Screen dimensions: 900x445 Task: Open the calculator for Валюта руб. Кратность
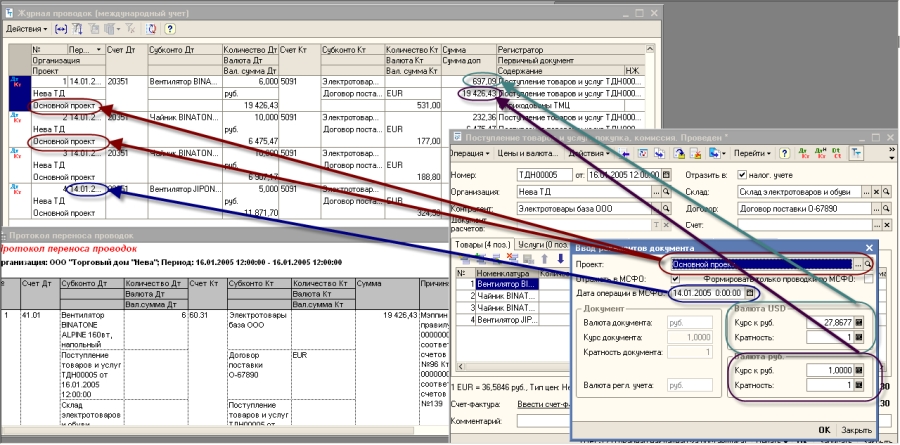(859, 385)
